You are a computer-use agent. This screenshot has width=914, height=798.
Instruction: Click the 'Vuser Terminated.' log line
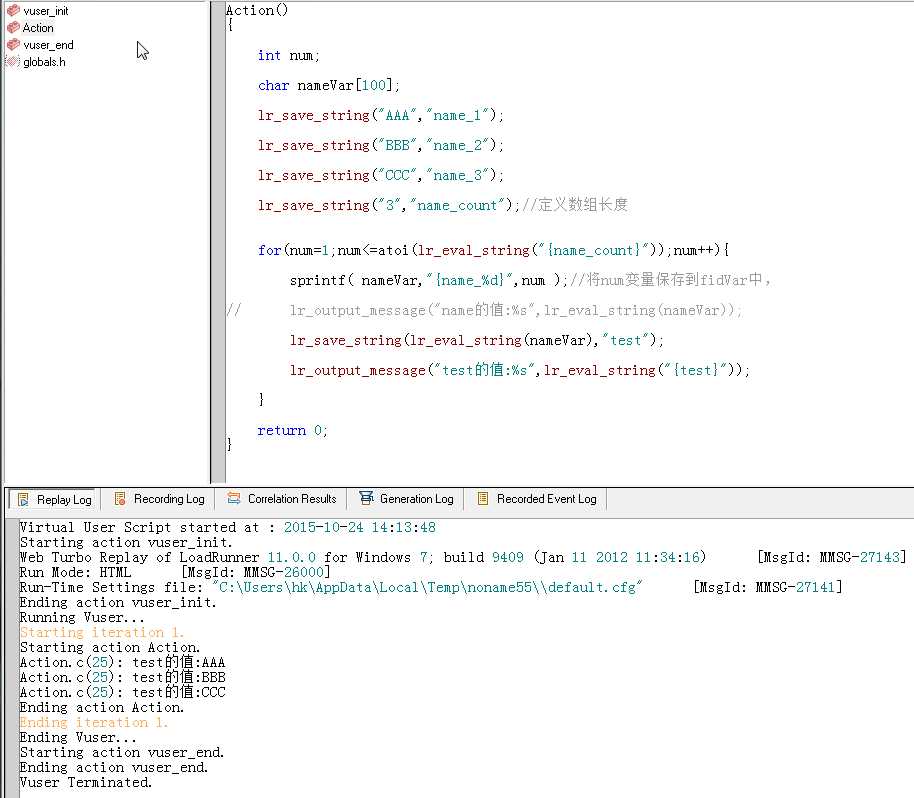[x=86, y=783]
